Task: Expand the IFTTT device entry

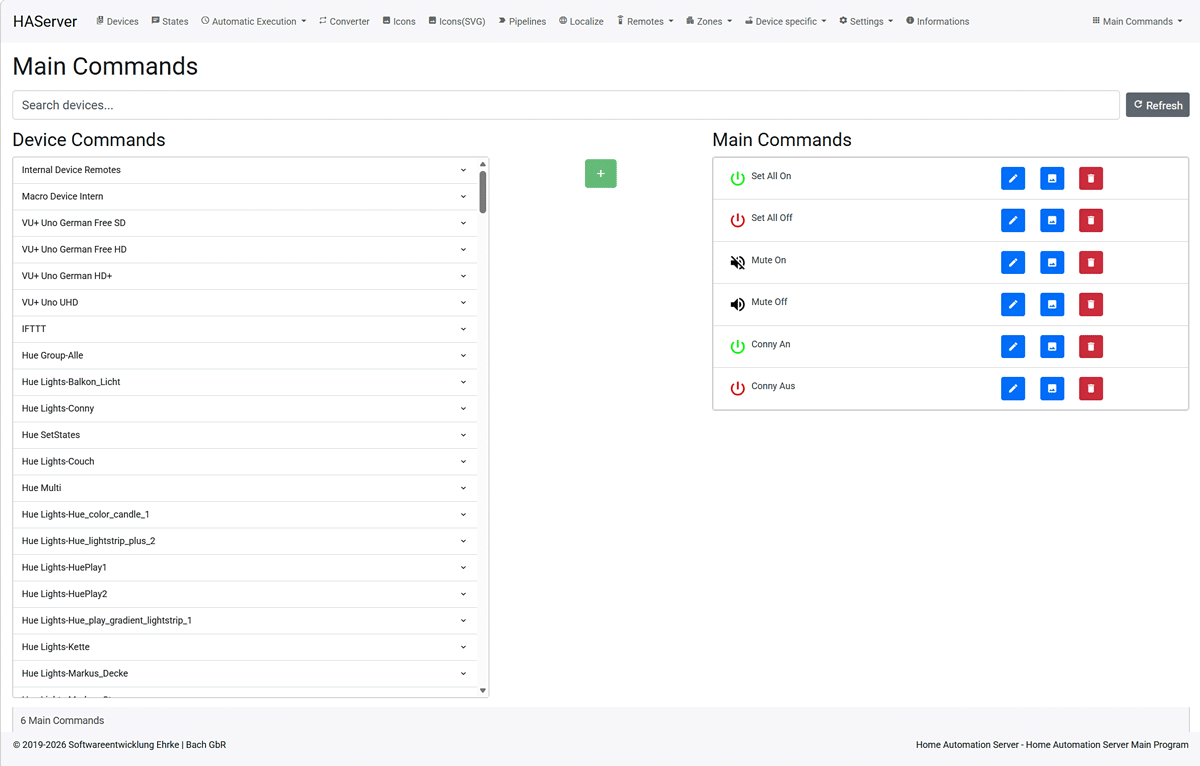Action: [245, 329]
